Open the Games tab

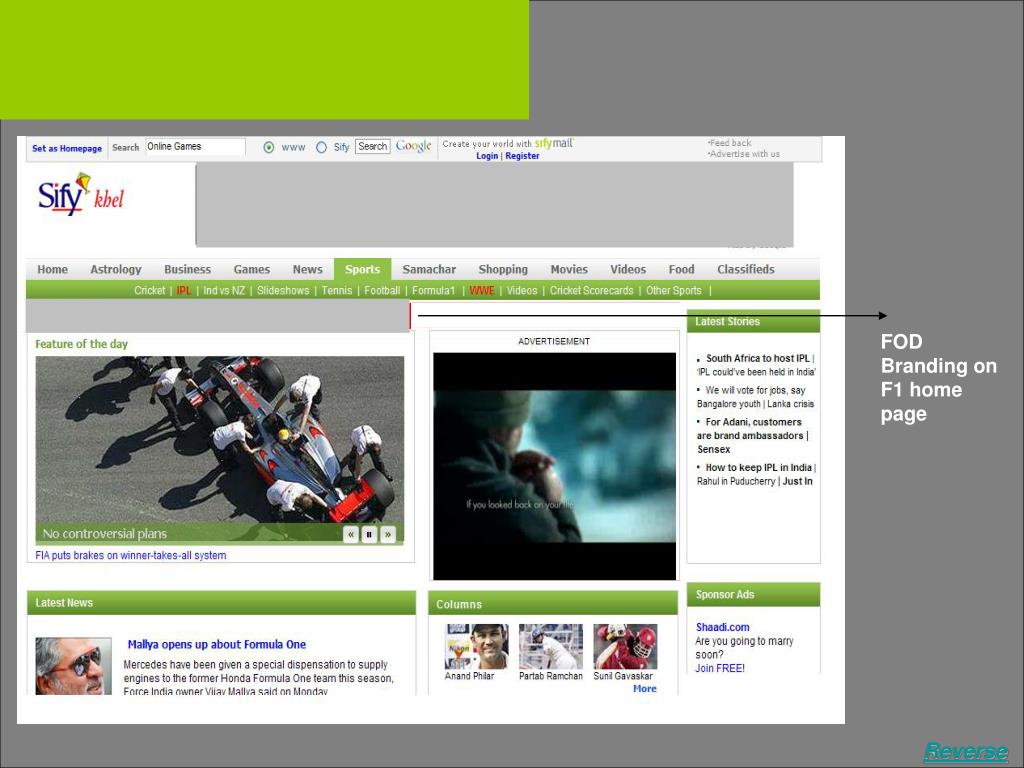point(251,269)
